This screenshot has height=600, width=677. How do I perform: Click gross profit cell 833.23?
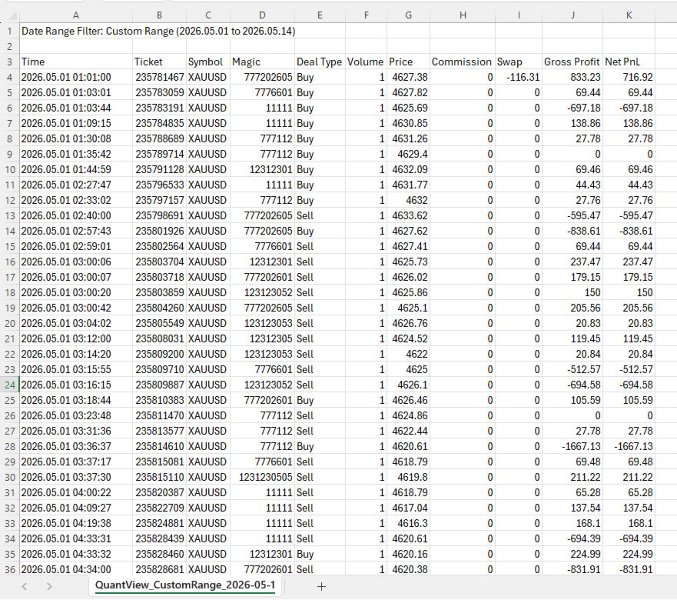[x=573, y=77]
